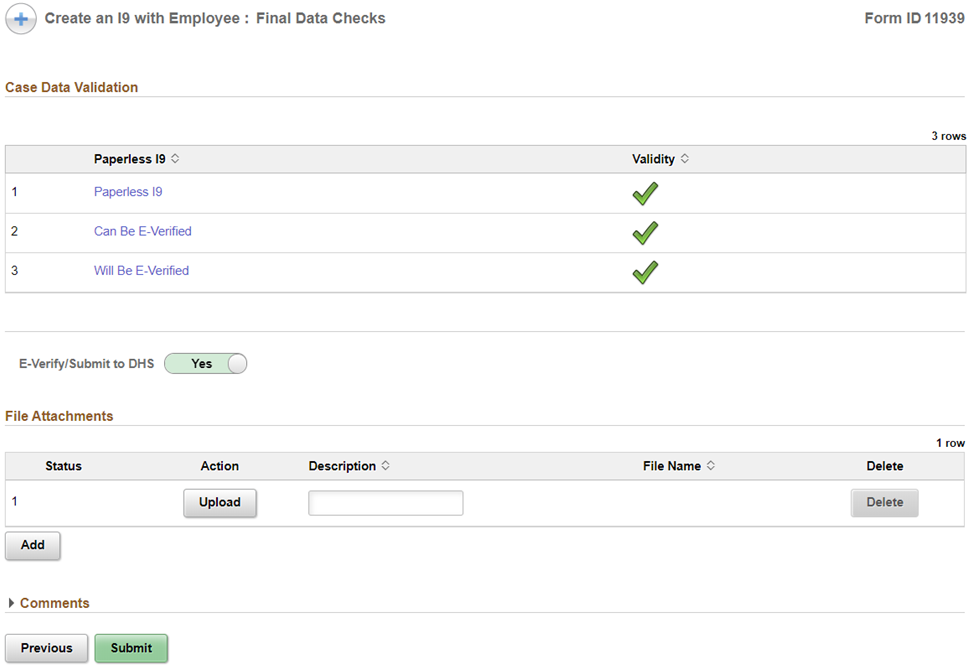Toggle the E-Verify/Submit to DHS switch
The height and width of the screenshot is (670, 972).
[x=205, y=364]
